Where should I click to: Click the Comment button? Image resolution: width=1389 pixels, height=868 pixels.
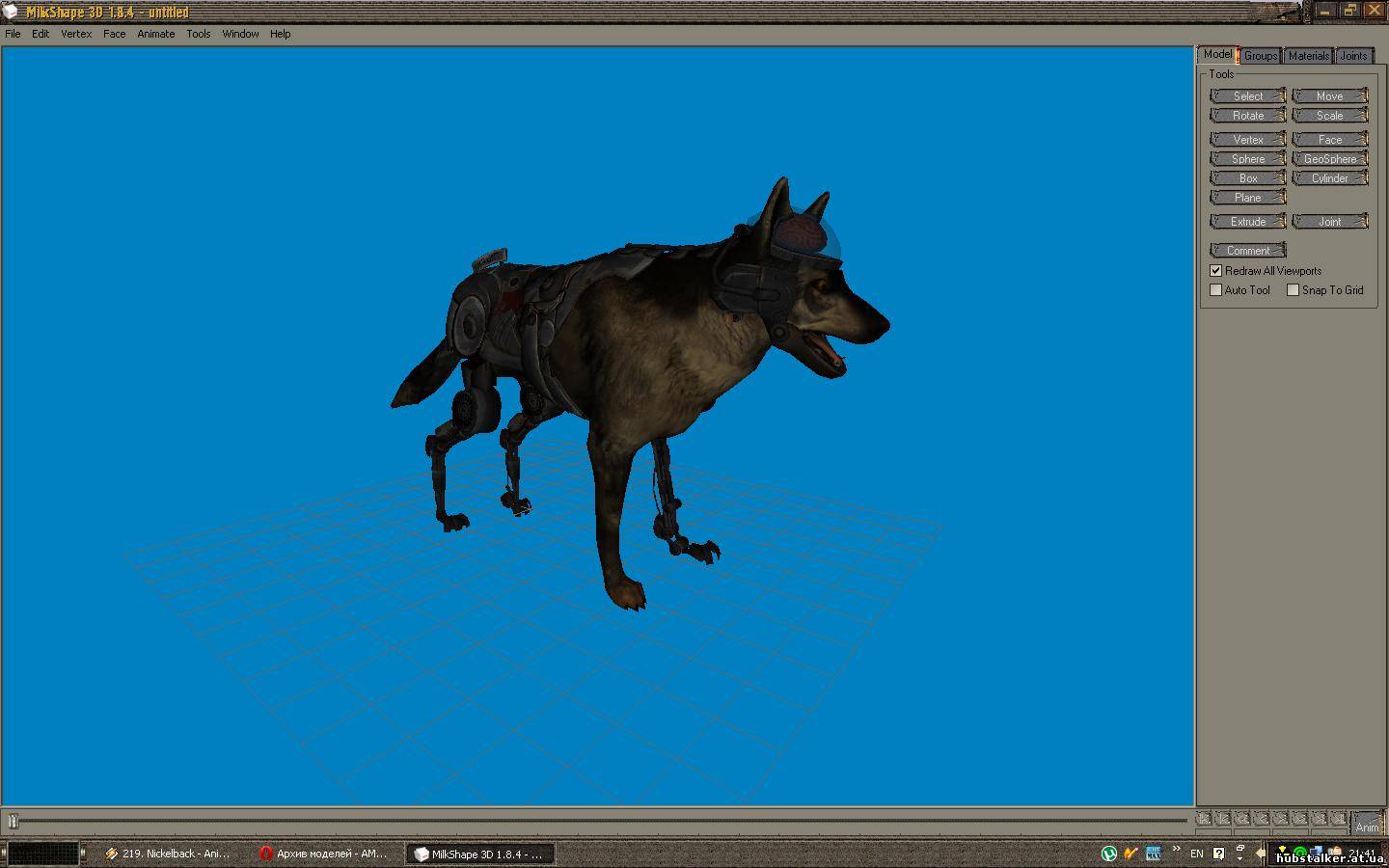tap(1248, 250)
